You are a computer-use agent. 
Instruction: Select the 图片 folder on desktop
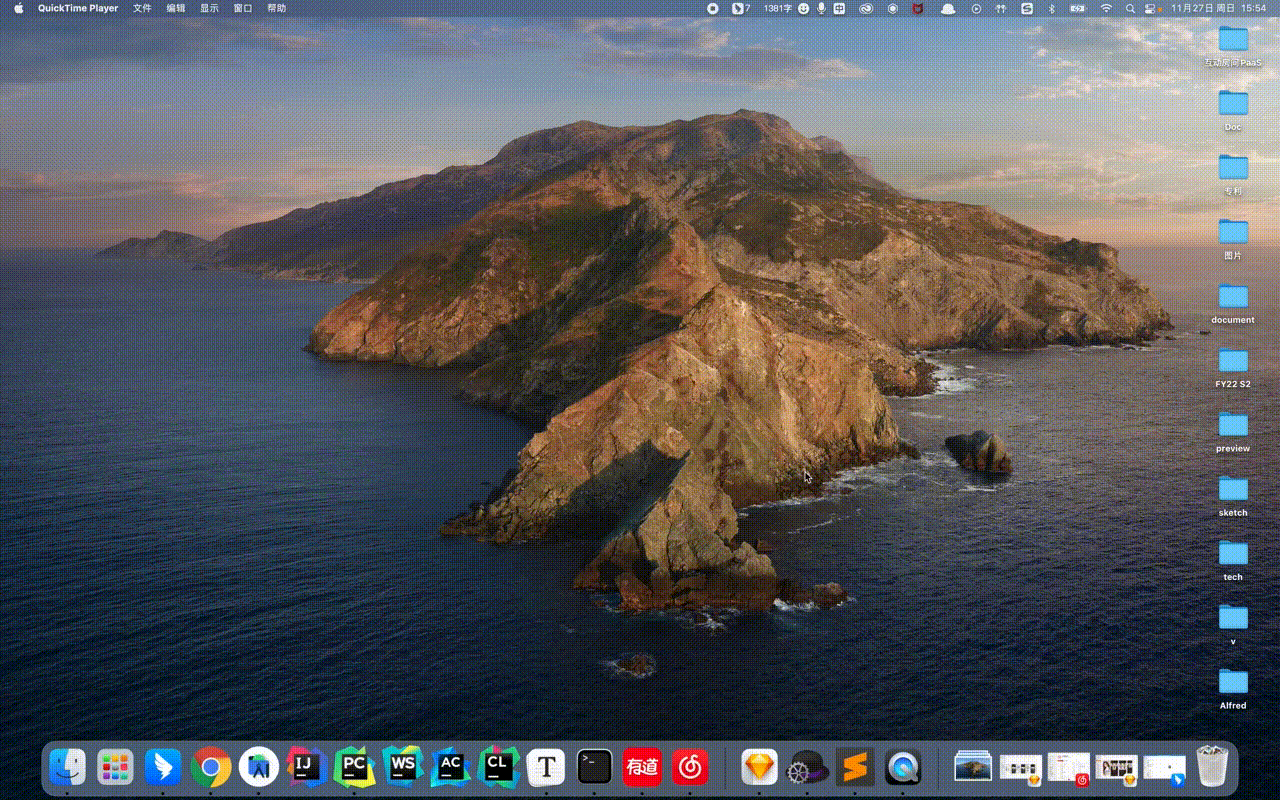pos(1233,240)
